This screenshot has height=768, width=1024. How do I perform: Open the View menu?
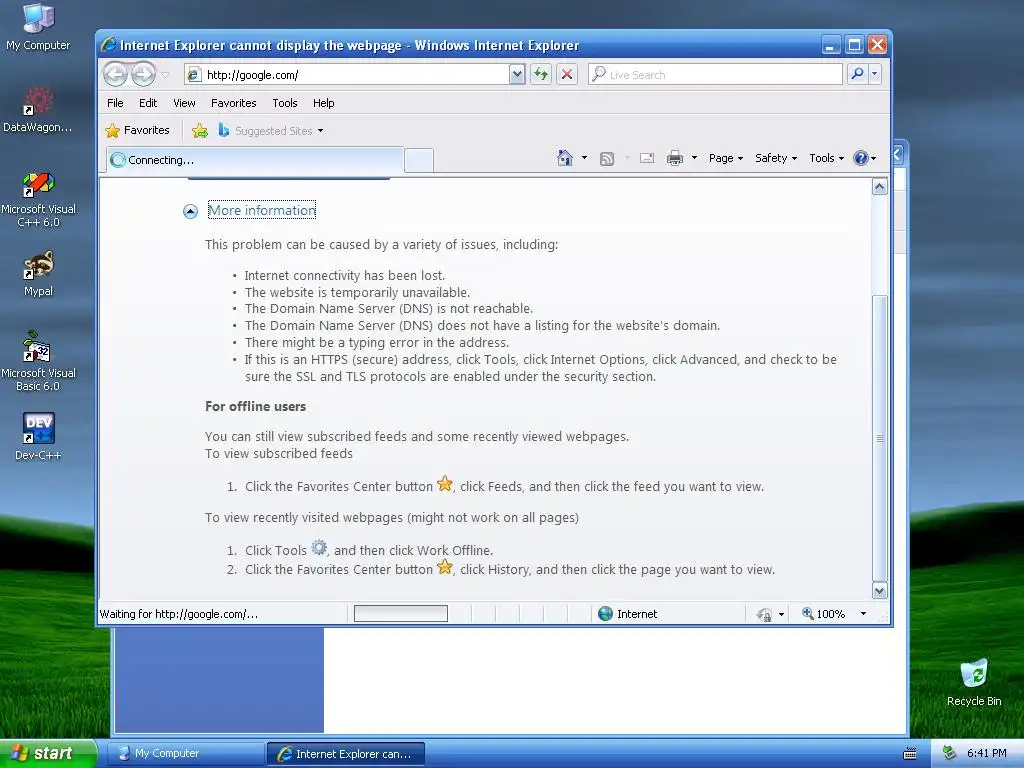pyautogui.click(x=184, y=103)
